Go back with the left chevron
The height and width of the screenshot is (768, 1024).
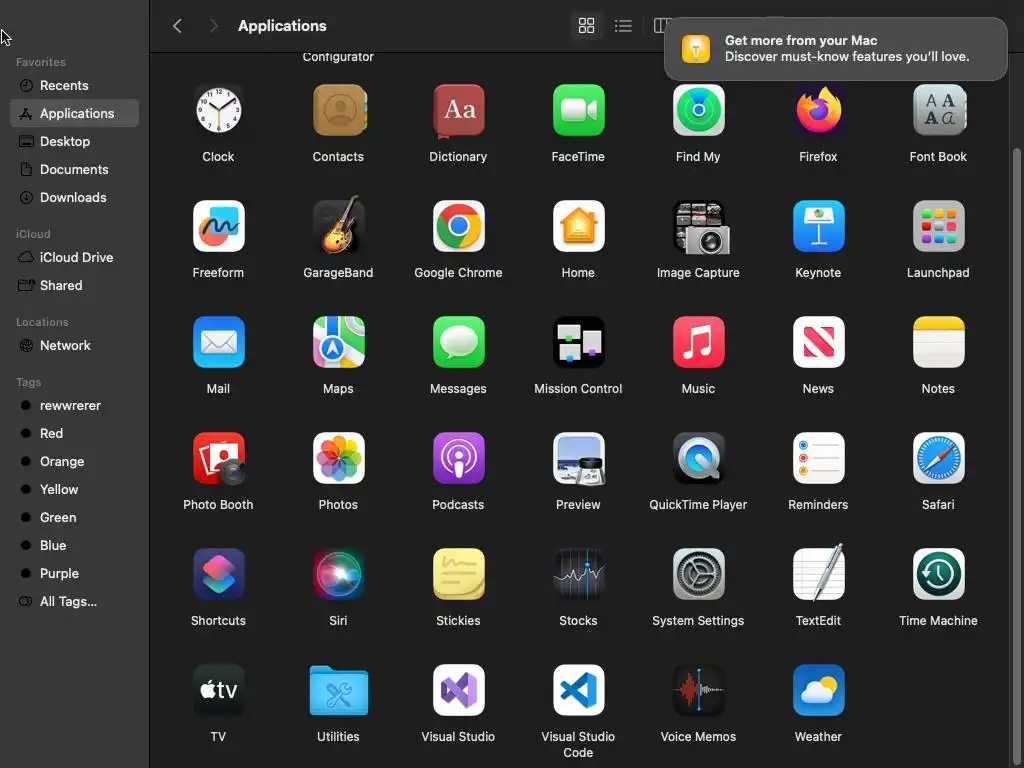point(177,25)
